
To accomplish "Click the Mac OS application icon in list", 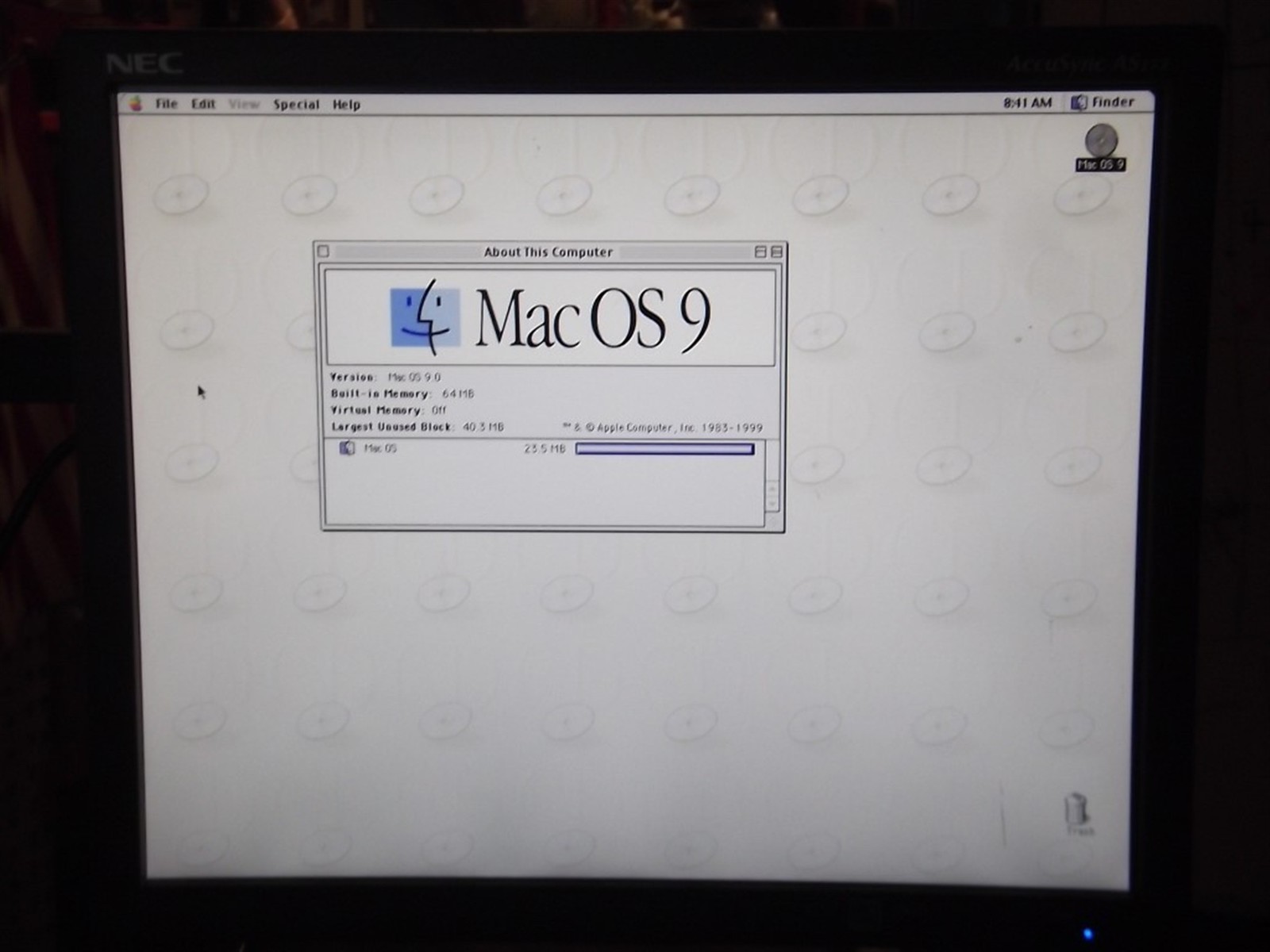I will pos(347,448).
